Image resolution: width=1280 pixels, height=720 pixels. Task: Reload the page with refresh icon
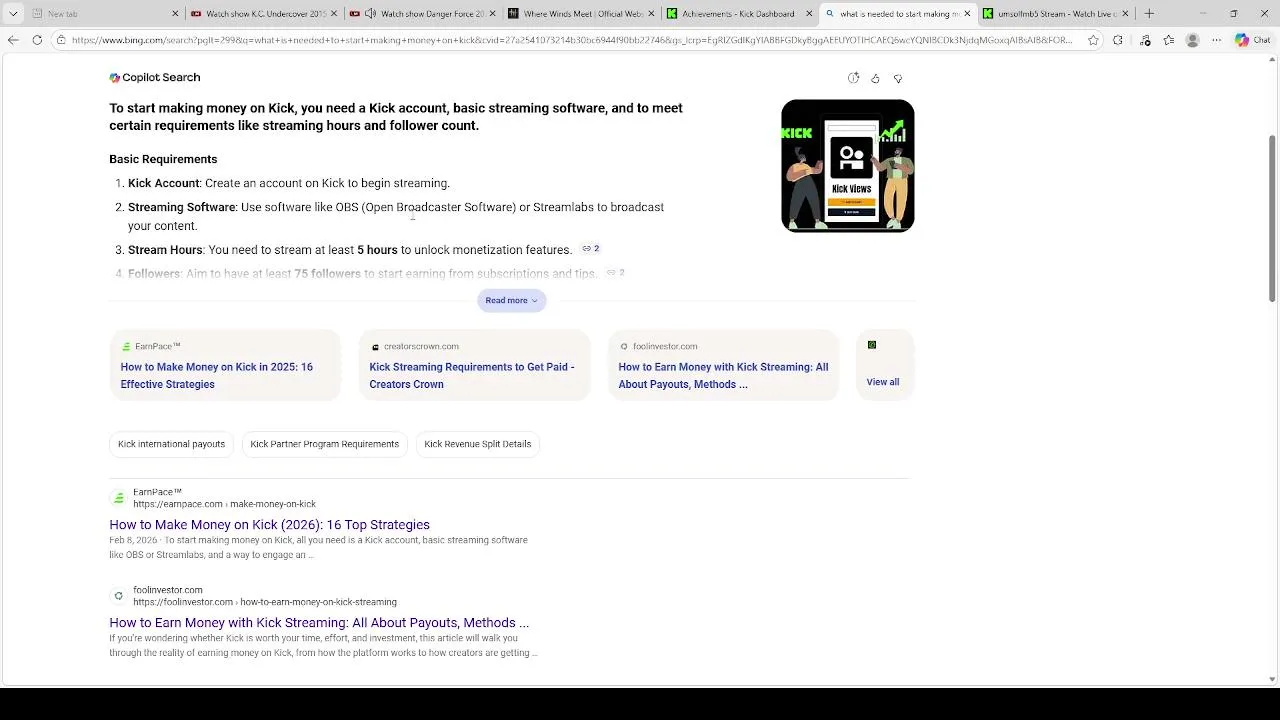click(x=37, y=40)
